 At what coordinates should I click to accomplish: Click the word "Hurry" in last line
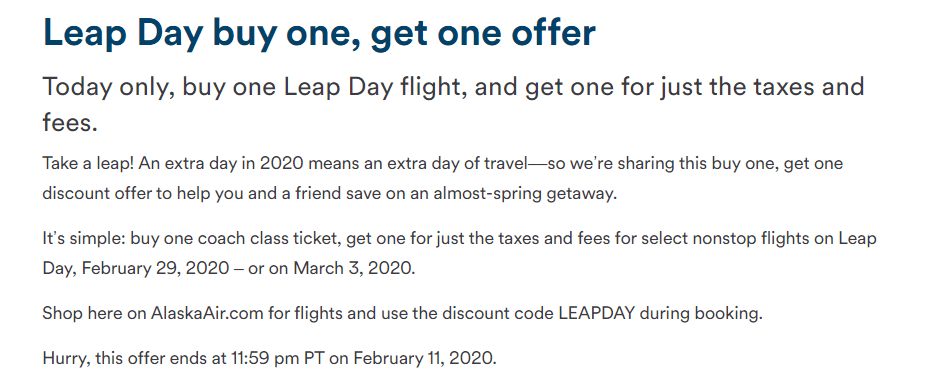coord(66,358)
